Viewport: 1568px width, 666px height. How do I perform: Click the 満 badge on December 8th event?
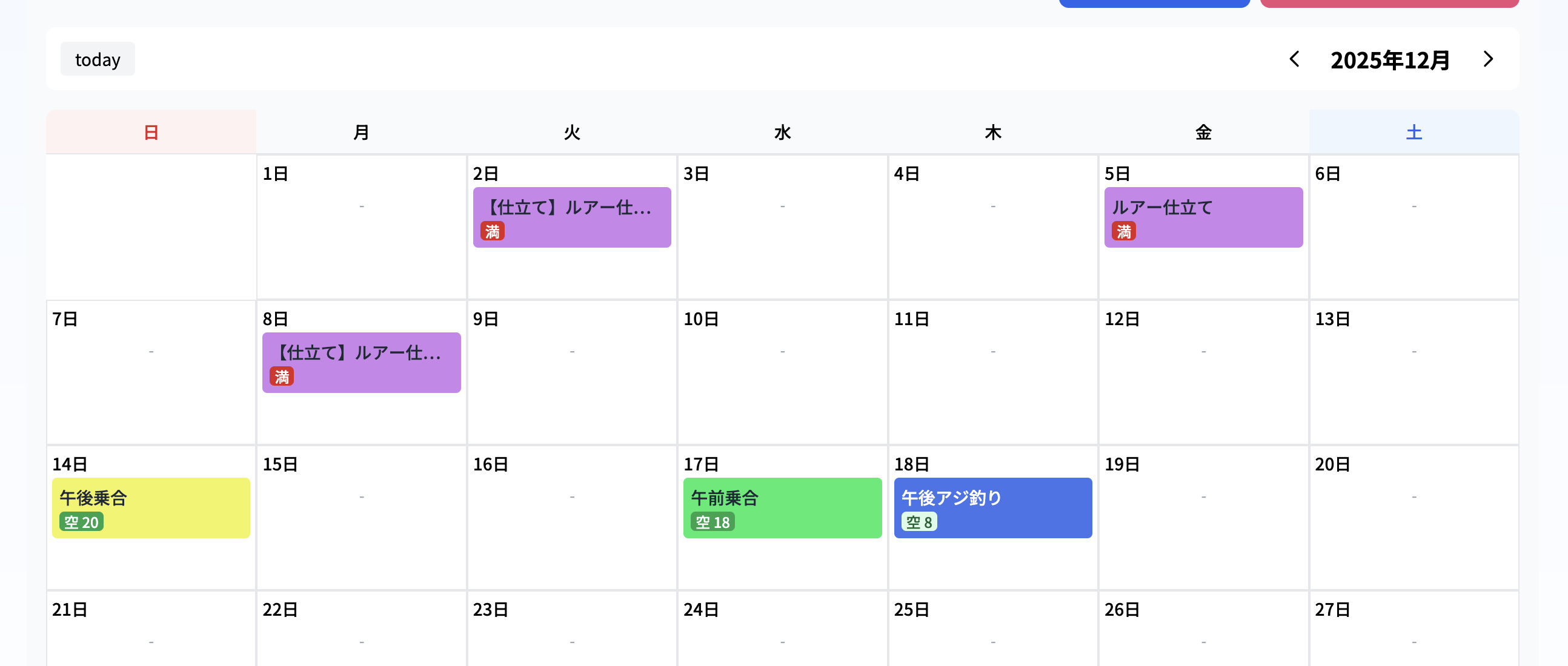tap(281, 377)
